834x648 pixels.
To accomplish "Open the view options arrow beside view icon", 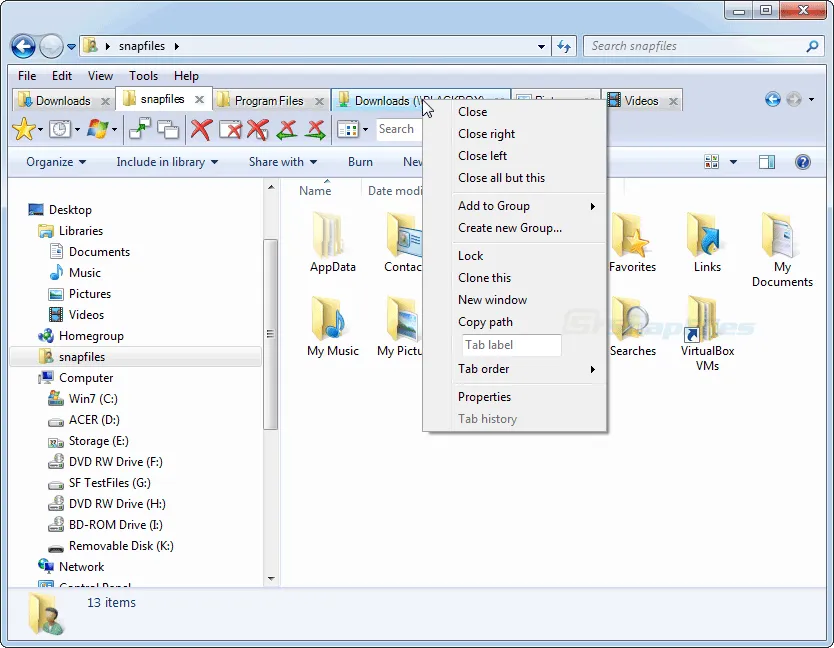I will click(733, 162).
